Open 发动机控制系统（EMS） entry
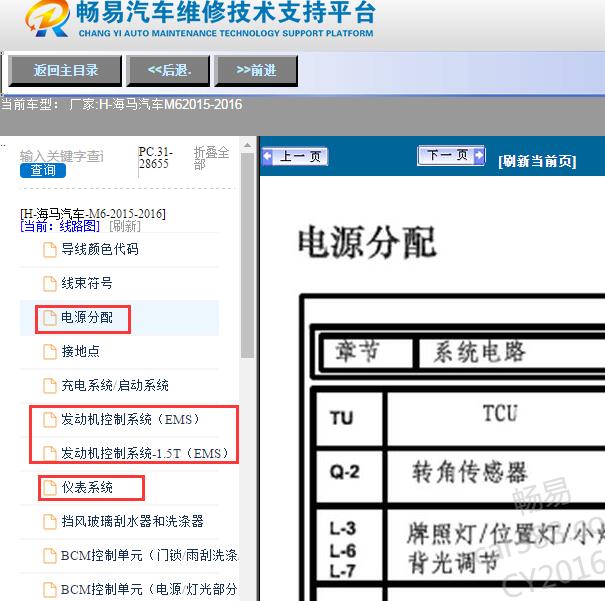This screenshot has height=601, width=605. point(130,419)
